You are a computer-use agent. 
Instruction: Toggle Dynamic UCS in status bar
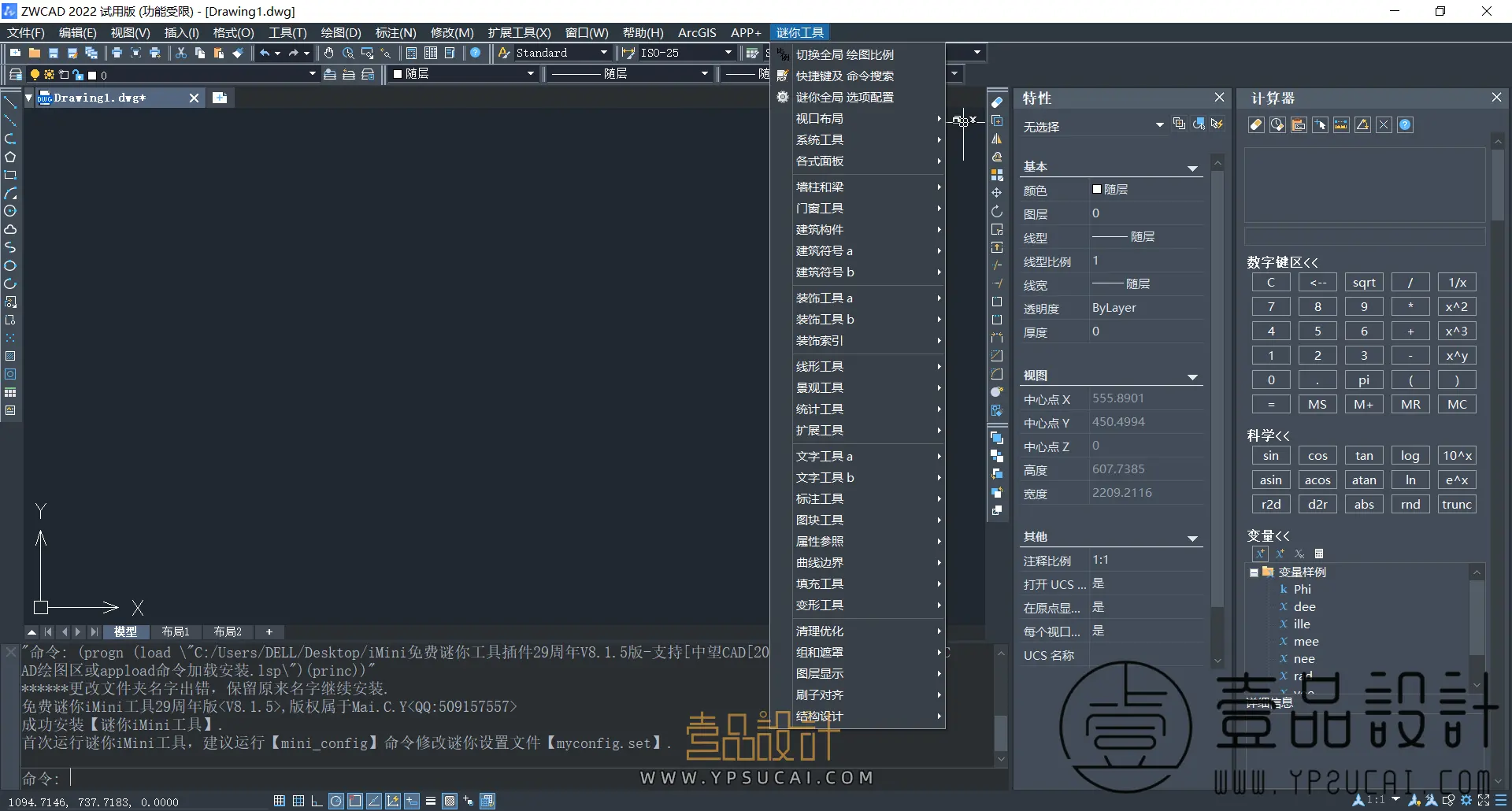pos(393,801)
